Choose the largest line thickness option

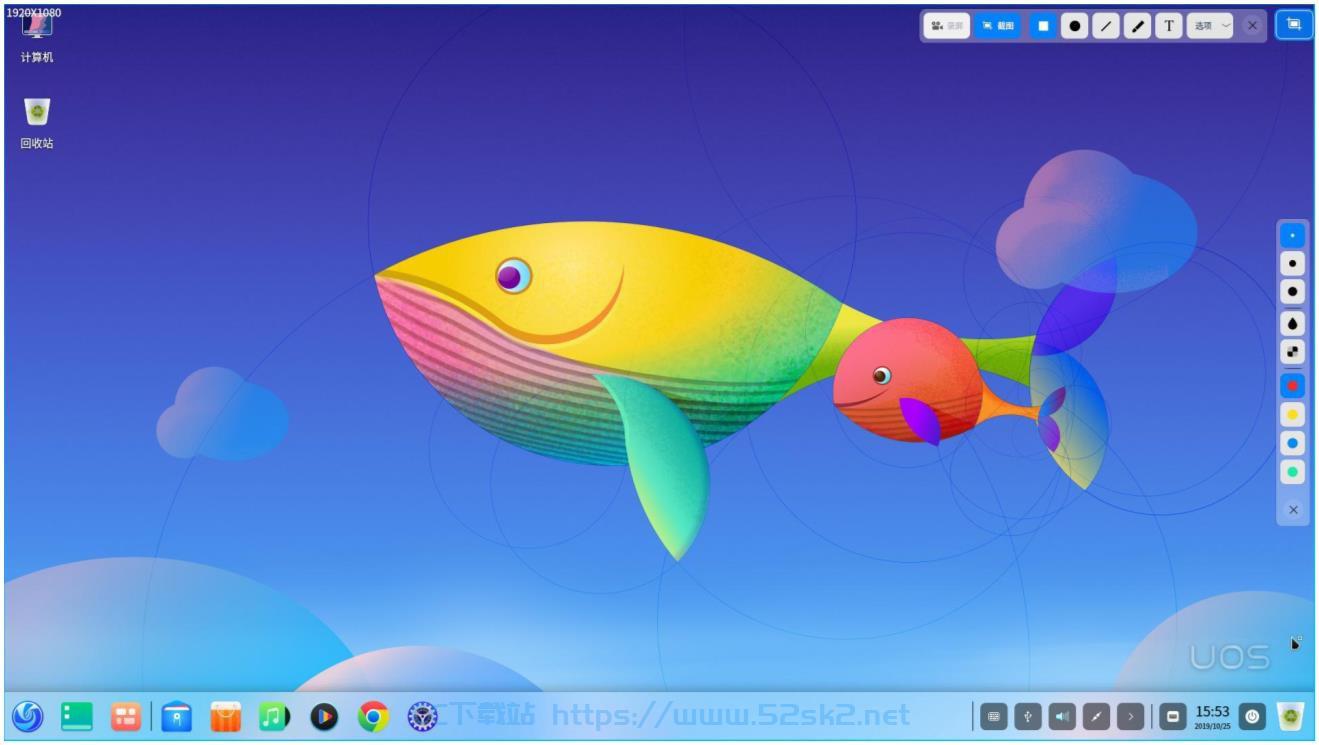click(1293, 292)
